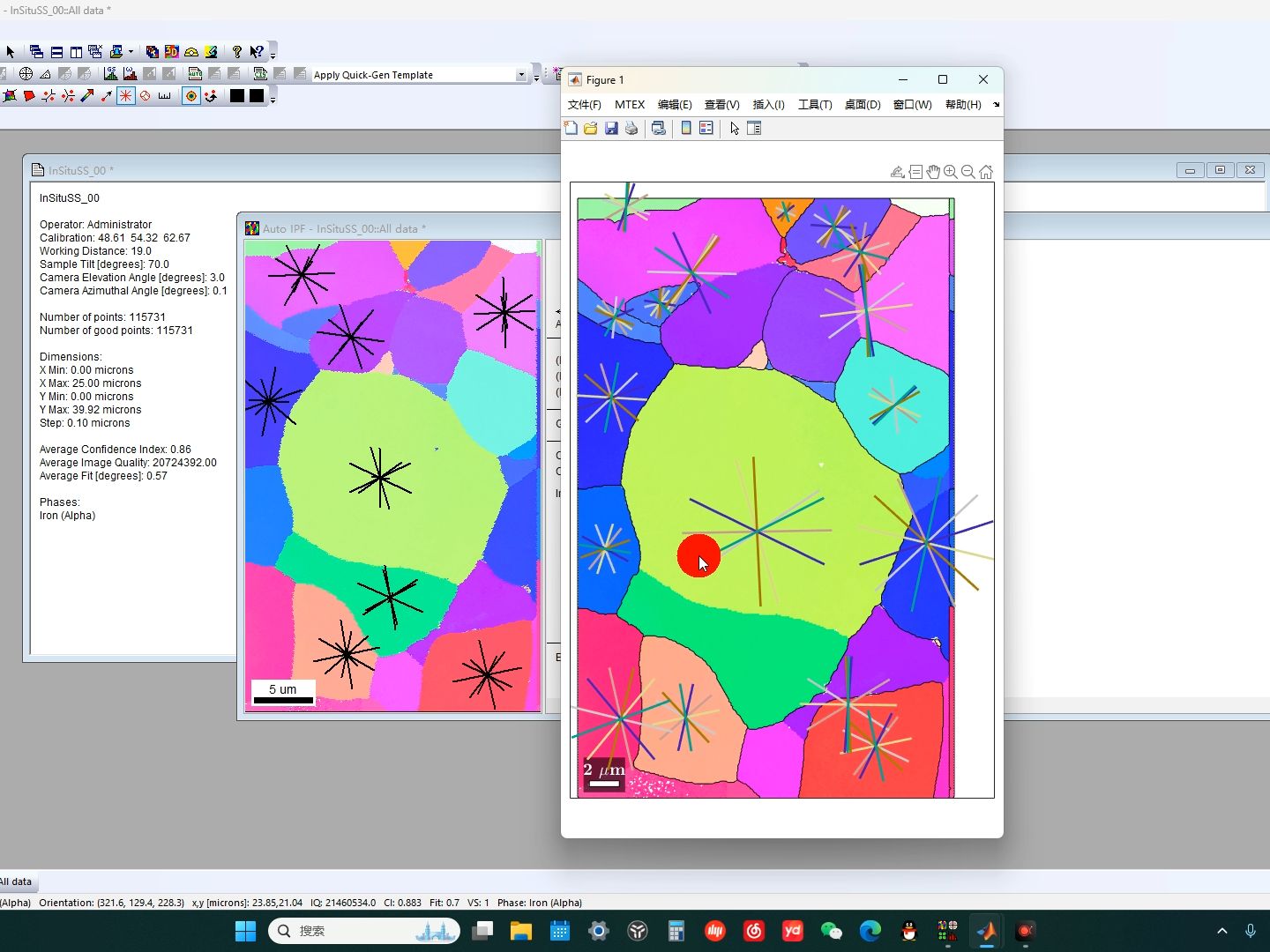Open File Explorer from the taskbar
The image size is (1270, 952).
click(521, 931)
